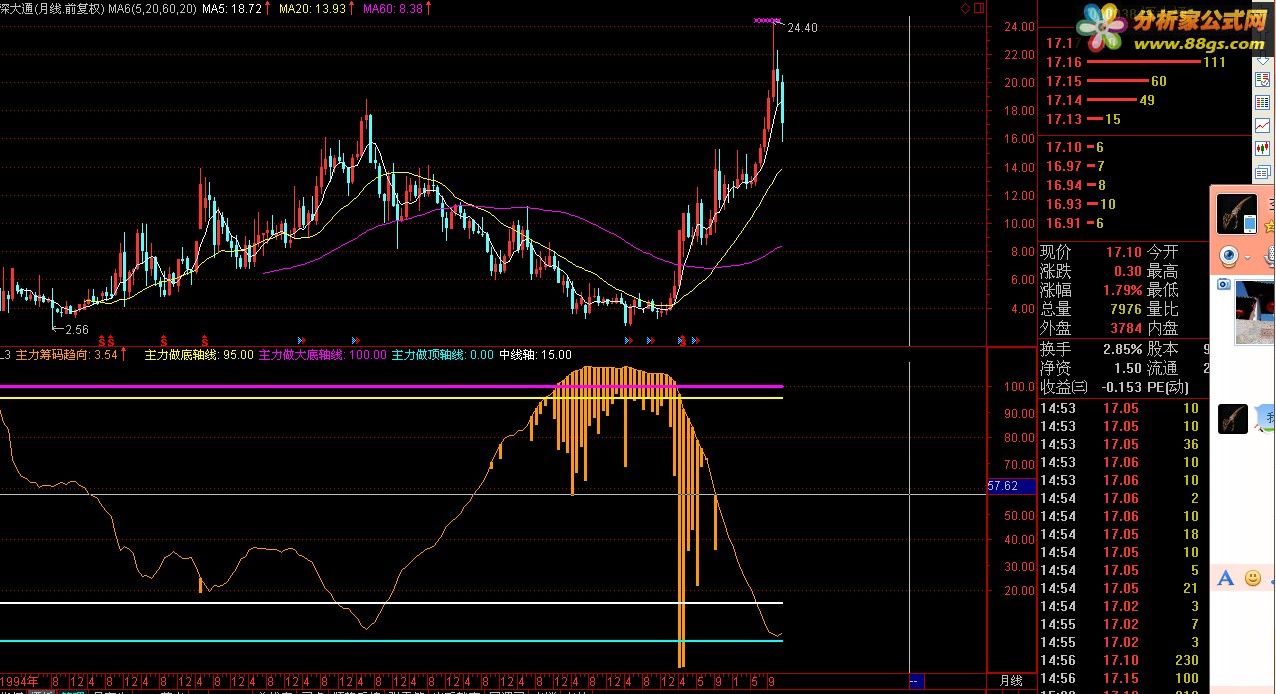Click the 总量 7976 quote field
1276x694 pixels.
(1091, 309)
